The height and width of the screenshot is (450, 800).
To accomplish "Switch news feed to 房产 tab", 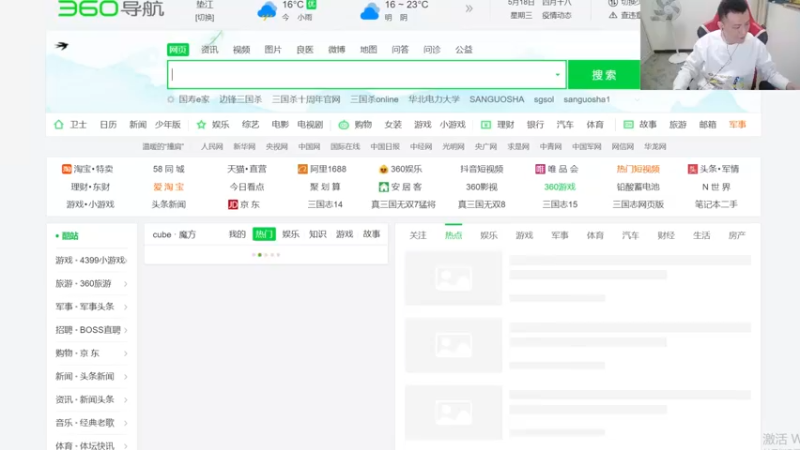I will (737, 235).
